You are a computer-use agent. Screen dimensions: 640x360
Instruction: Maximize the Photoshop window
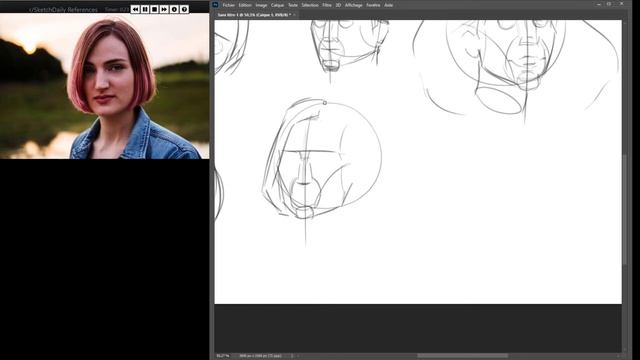(609, 4)
